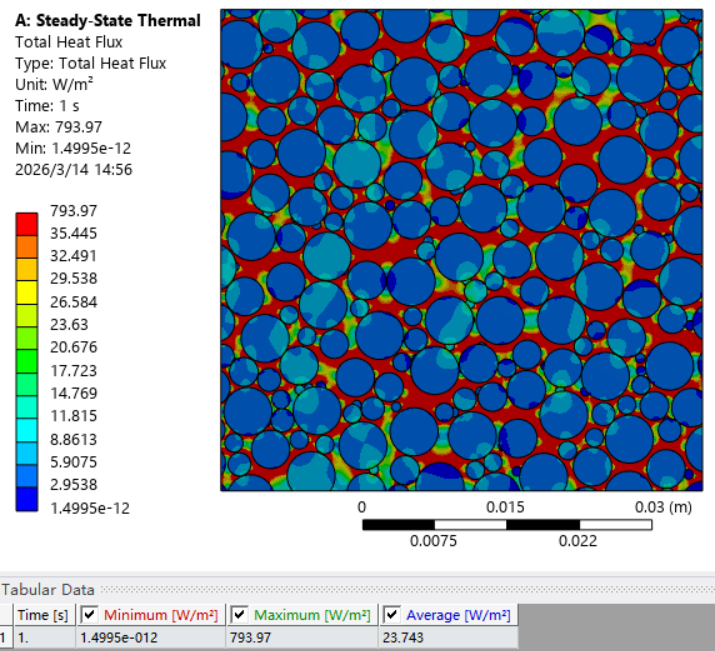715x651 pixels.
Task: Click the Type: Total Heat Flux label
Action: (91, 63)
